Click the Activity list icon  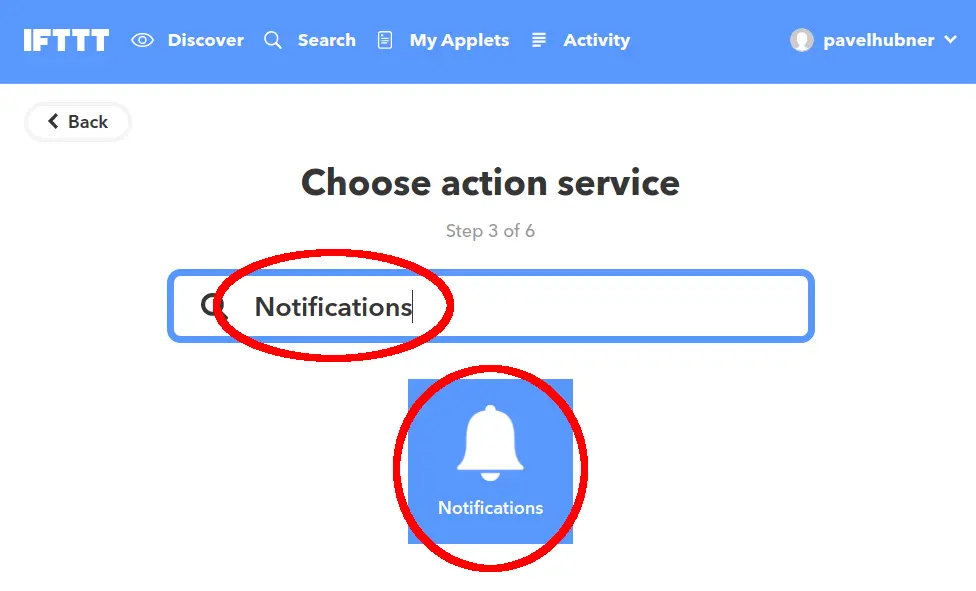tap(539, 40)
